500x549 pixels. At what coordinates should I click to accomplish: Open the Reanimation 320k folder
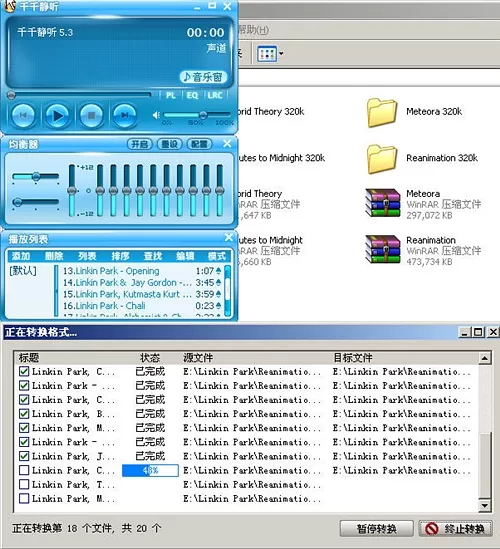[x=423, y=159]
